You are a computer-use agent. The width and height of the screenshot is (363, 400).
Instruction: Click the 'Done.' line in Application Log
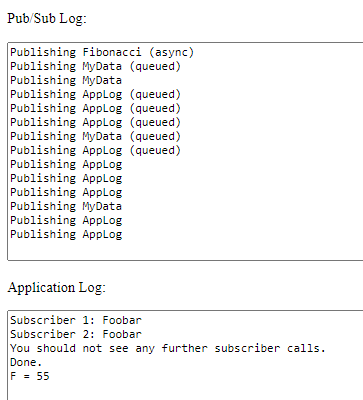tap(26, 362)
